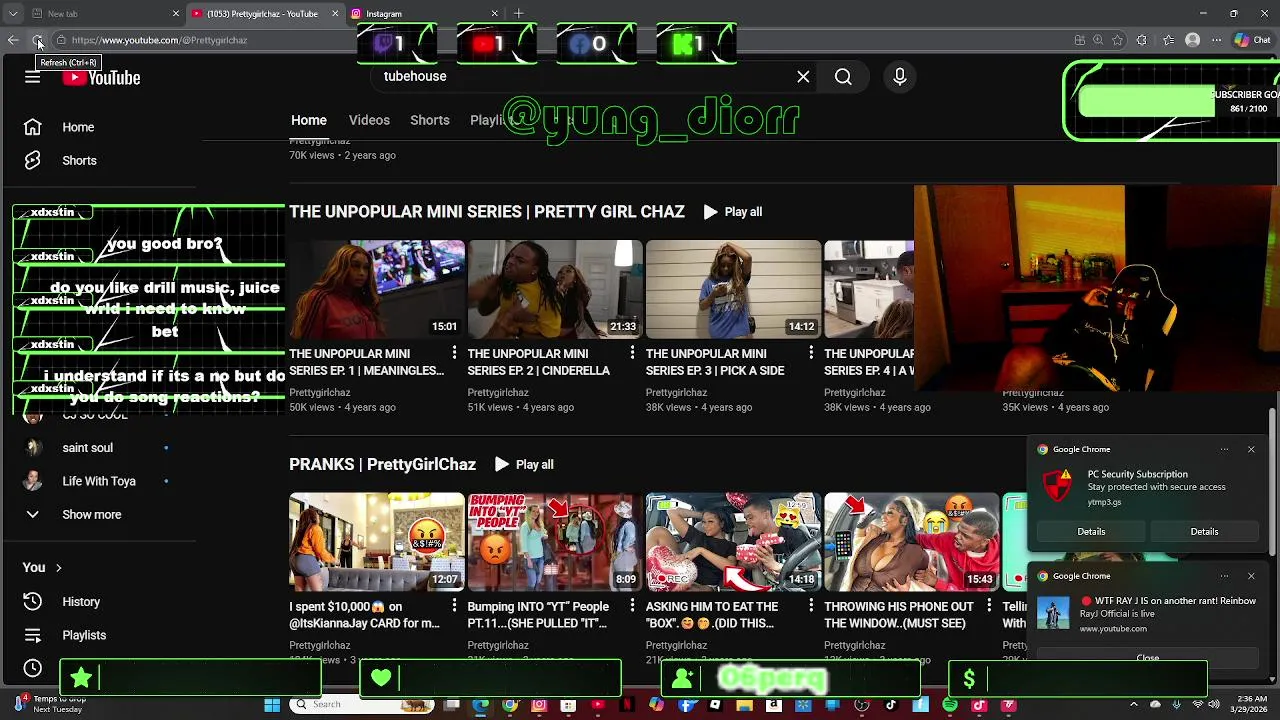This screenshot has width=1280, height=720.
Task: Open Netflix from the taskbar
Action: click(627, 705)
